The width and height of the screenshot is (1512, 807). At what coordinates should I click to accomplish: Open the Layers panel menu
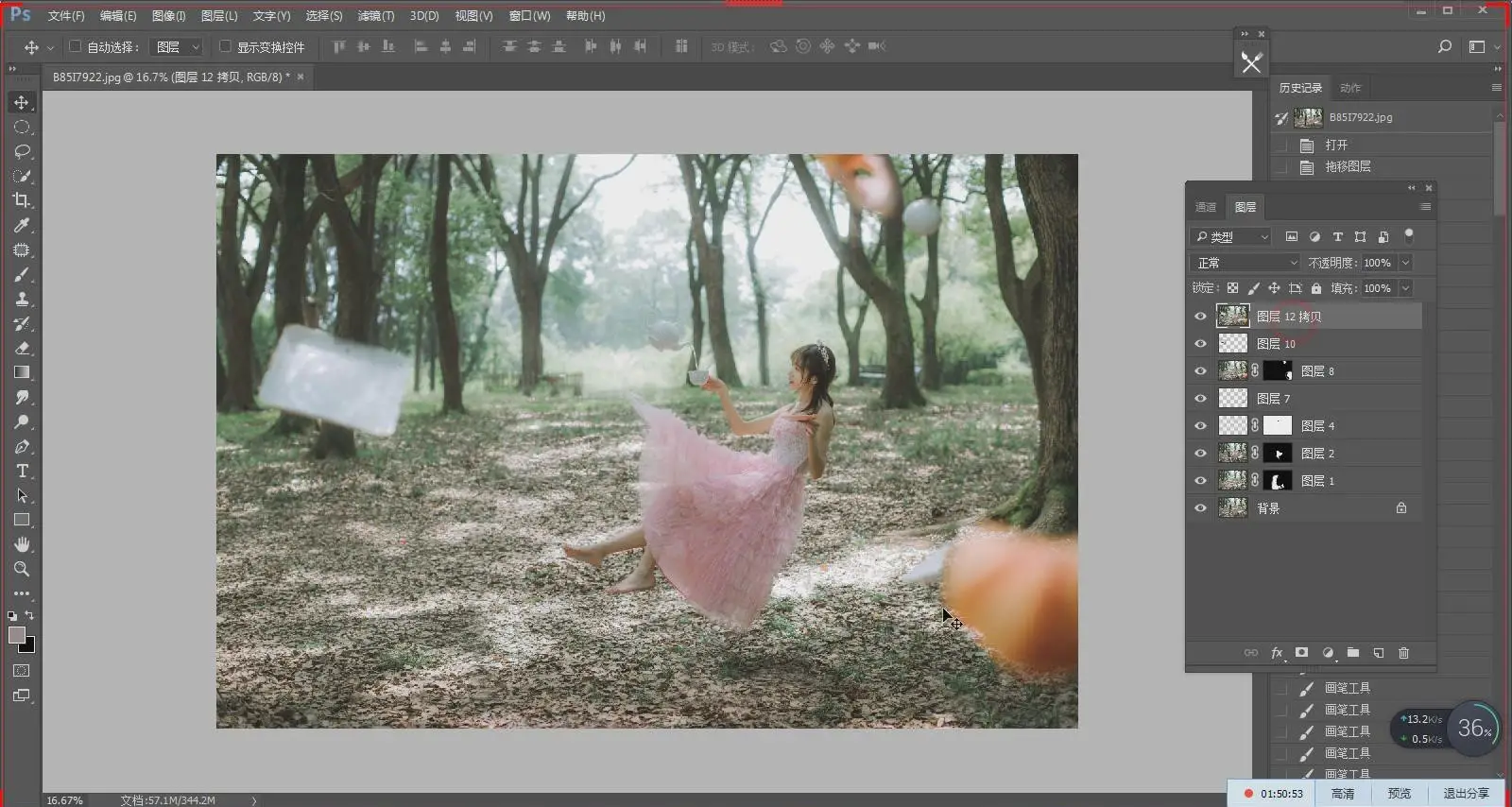coord(1425,207)
